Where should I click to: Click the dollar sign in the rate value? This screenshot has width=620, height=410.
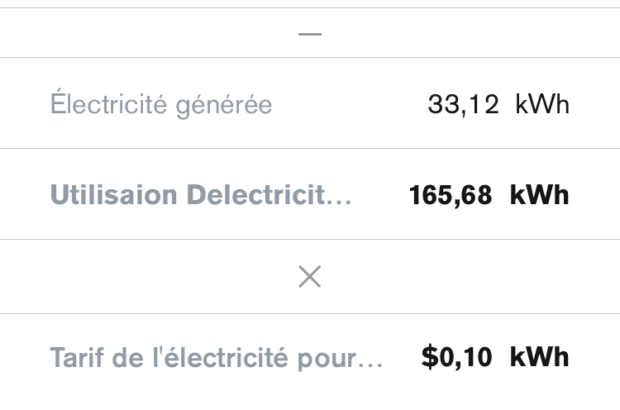[x=429, y=358]
